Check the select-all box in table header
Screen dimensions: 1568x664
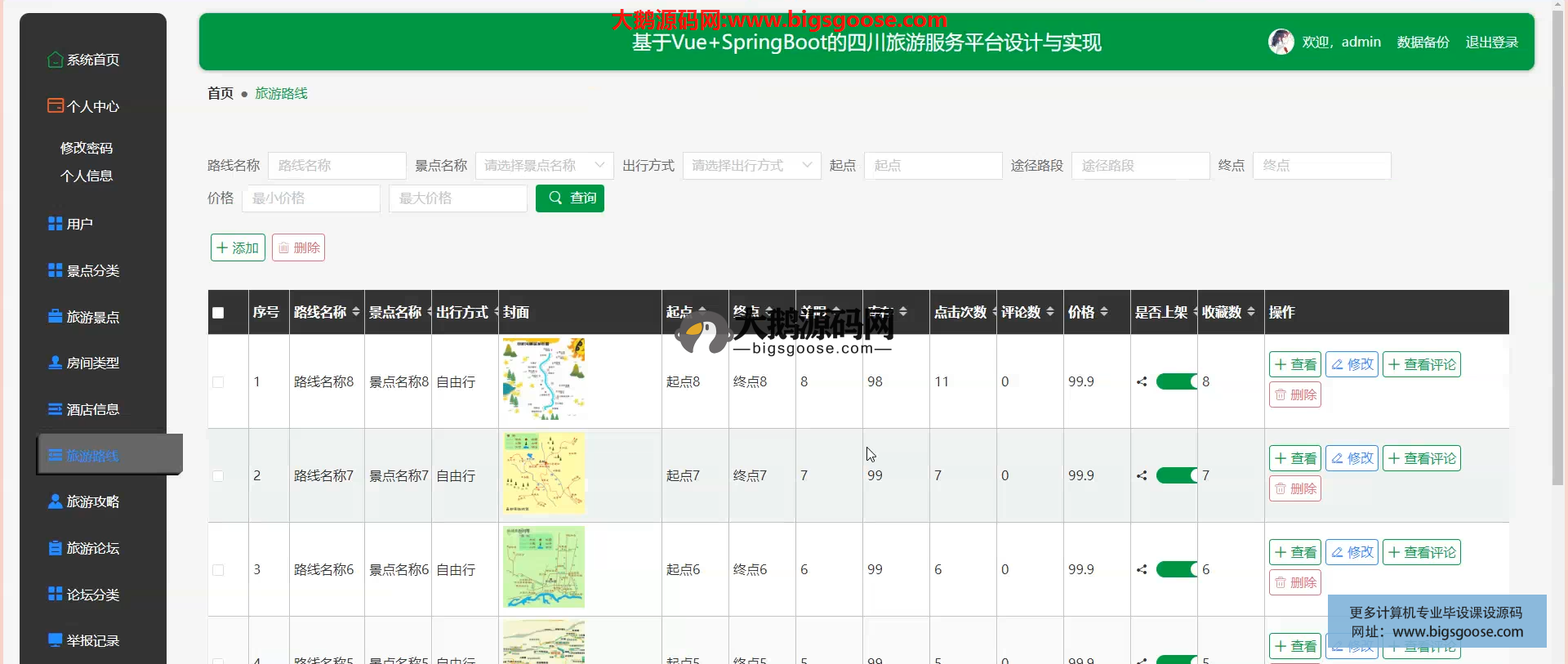[218, 313]
